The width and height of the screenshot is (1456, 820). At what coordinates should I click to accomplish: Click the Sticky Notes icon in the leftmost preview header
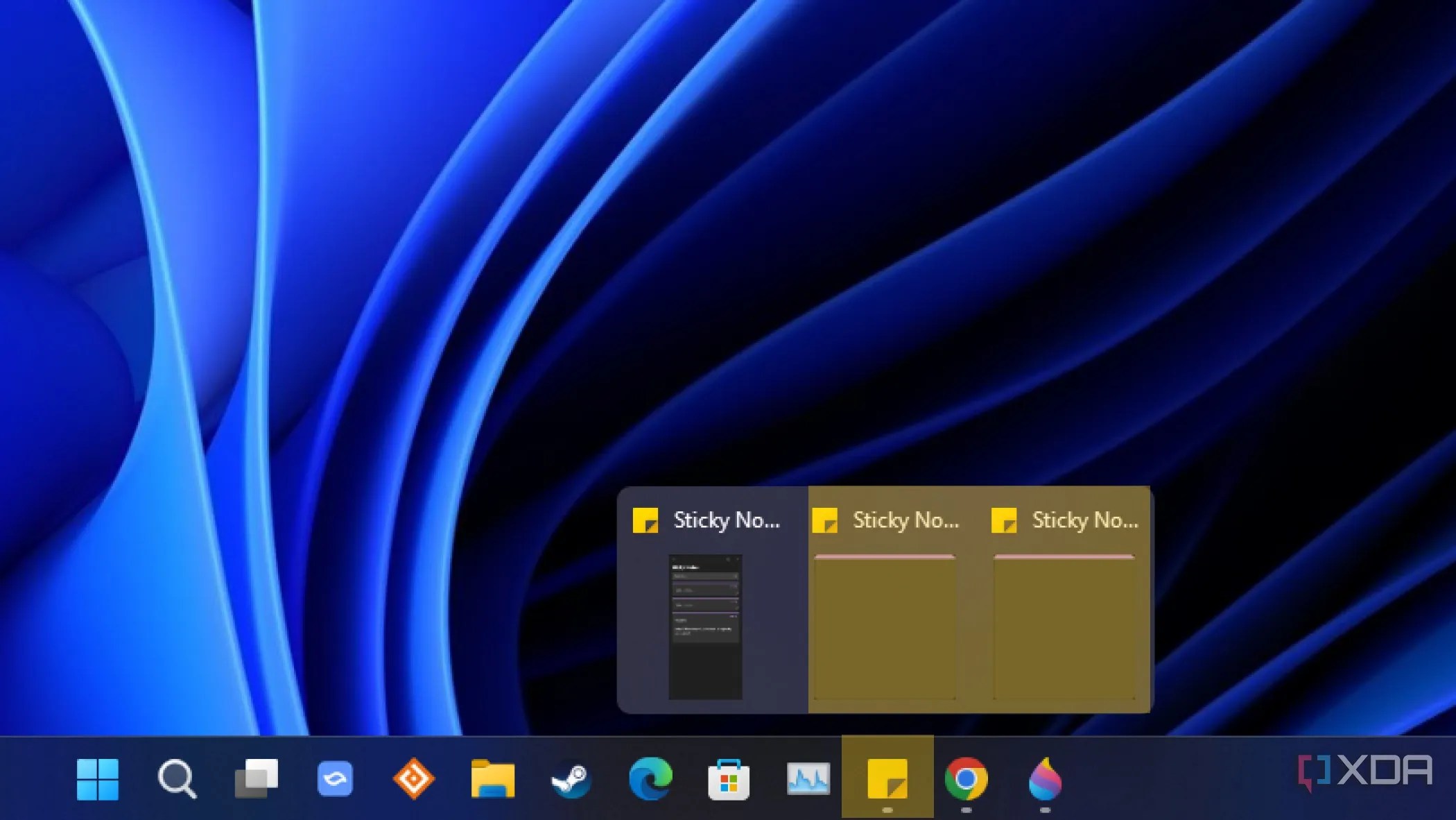[x=646, y=520]
